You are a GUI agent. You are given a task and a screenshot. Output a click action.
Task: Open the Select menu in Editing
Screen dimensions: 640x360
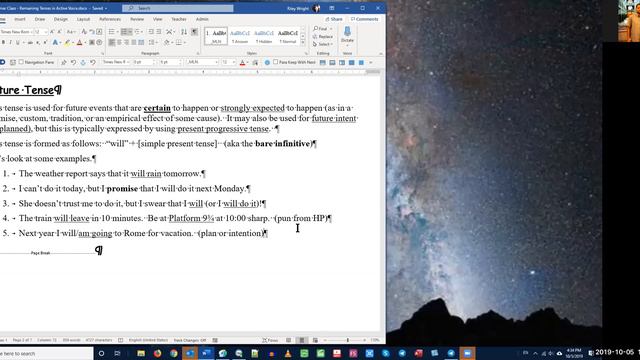[x=323, y=44]
